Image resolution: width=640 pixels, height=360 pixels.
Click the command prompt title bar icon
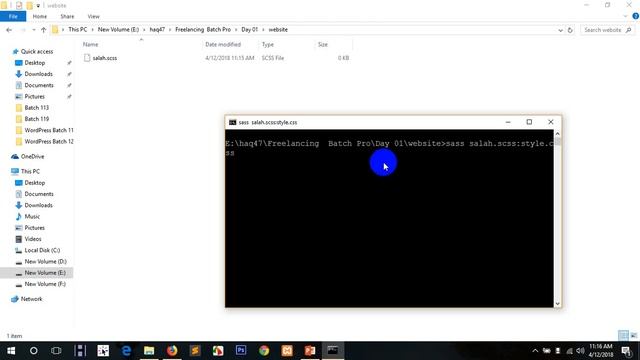click(232, 122)
